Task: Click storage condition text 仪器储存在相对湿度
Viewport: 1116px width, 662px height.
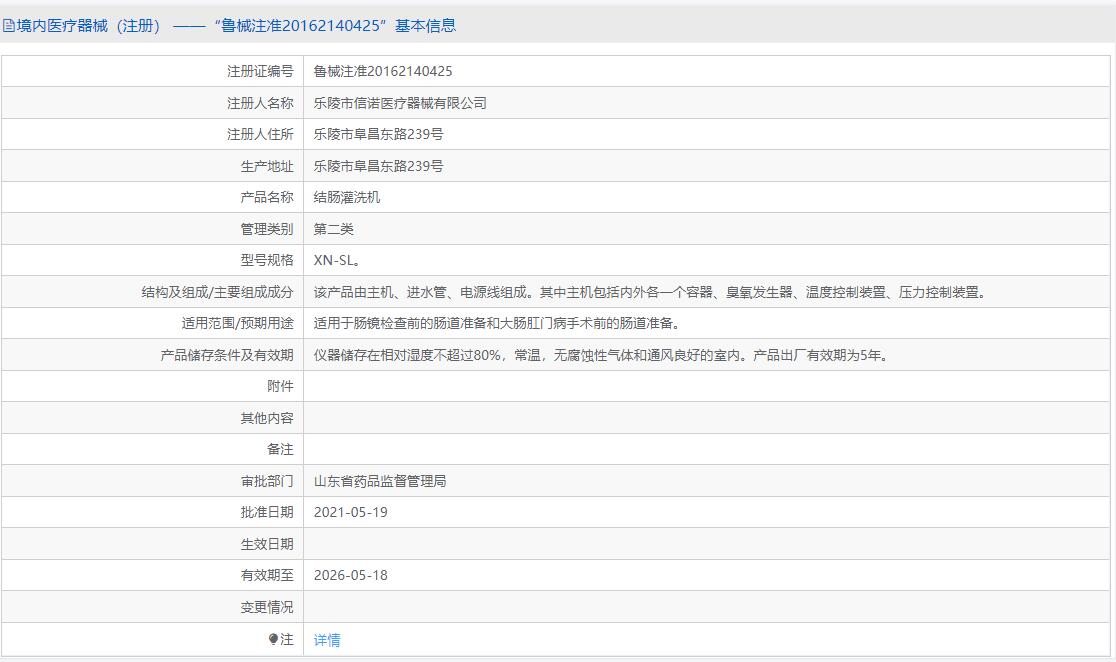Action: pos(602,355)
